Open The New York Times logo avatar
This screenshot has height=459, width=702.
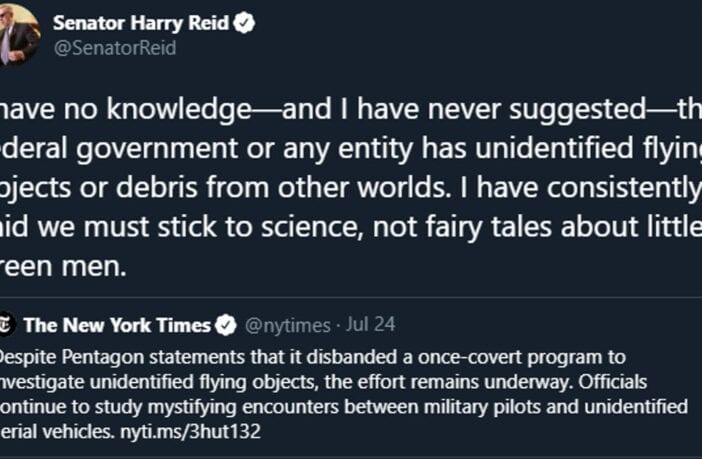pos(7,325)
